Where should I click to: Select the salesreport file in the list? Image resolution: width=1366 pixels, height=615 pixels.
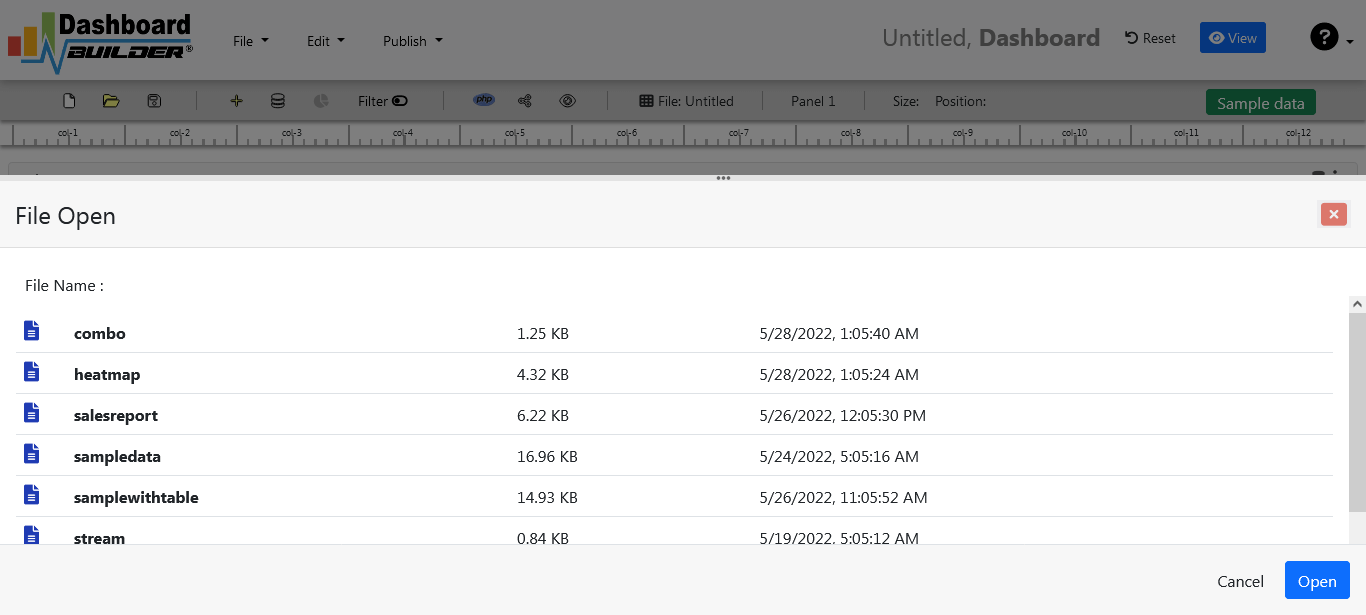[115, 415]
